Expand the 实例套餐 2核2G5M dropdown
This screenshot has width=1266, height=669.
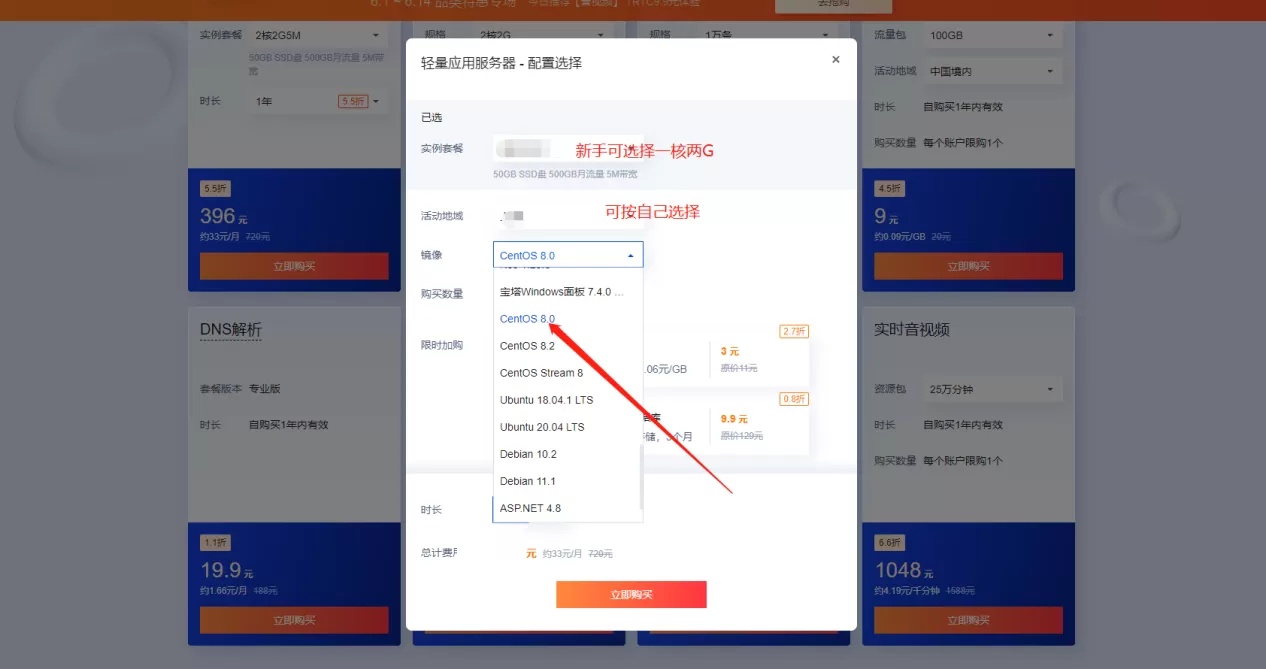[318, 35]
